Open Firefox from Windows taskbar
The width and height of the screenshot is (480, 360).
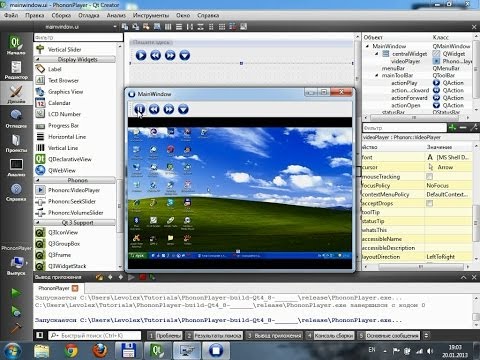click(x=100, y=350)
